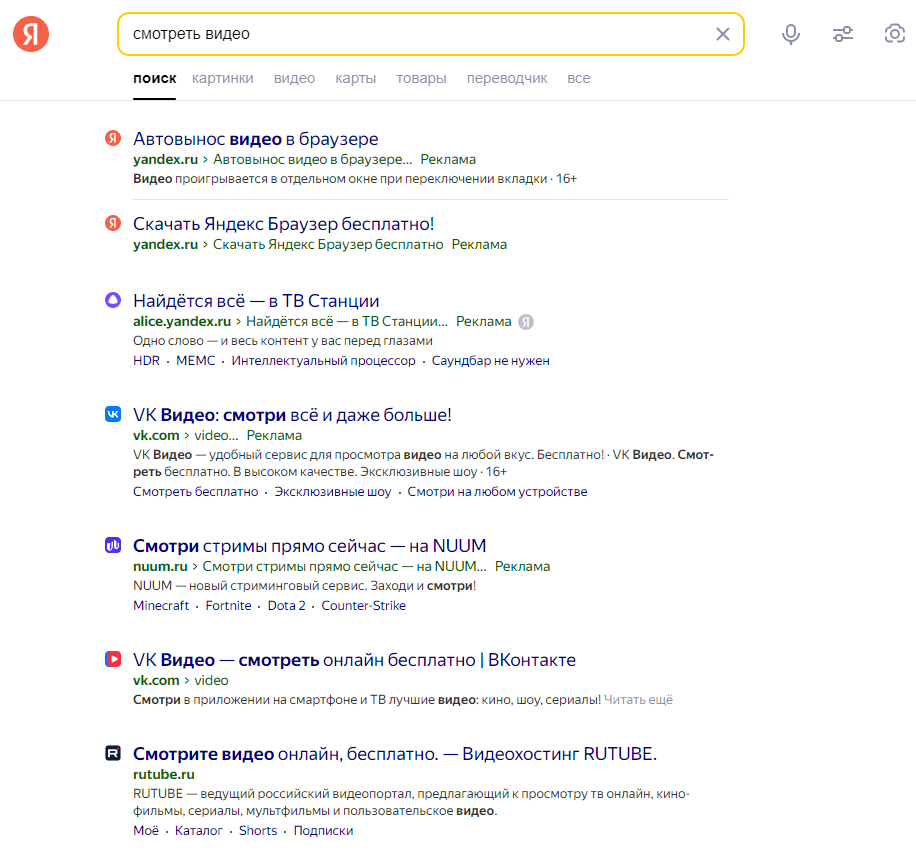Click the Alice purple circle icon
The height and width of the screenshot is (851, 916).
pos(113,300)
